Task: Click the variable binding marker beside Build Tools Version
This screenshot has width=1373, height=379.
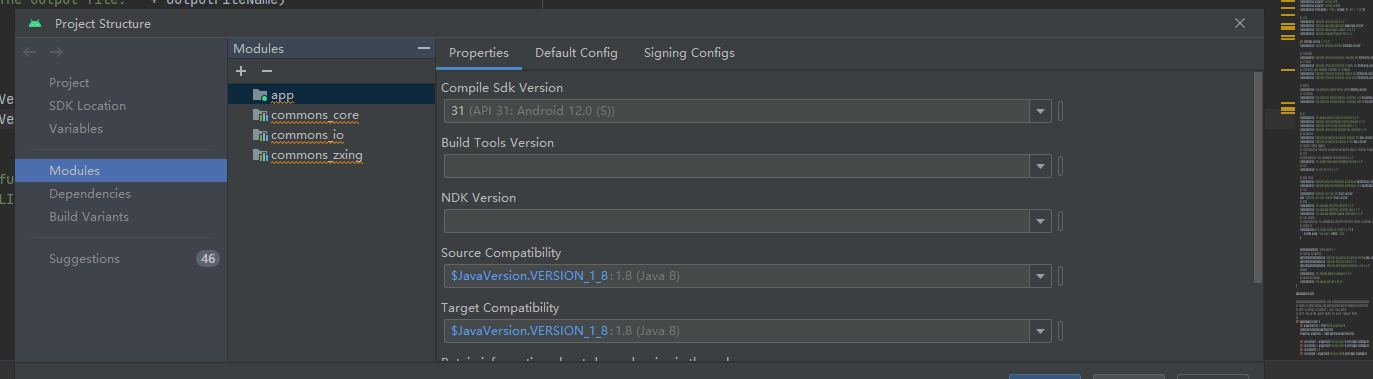Action: point(1060,166)
